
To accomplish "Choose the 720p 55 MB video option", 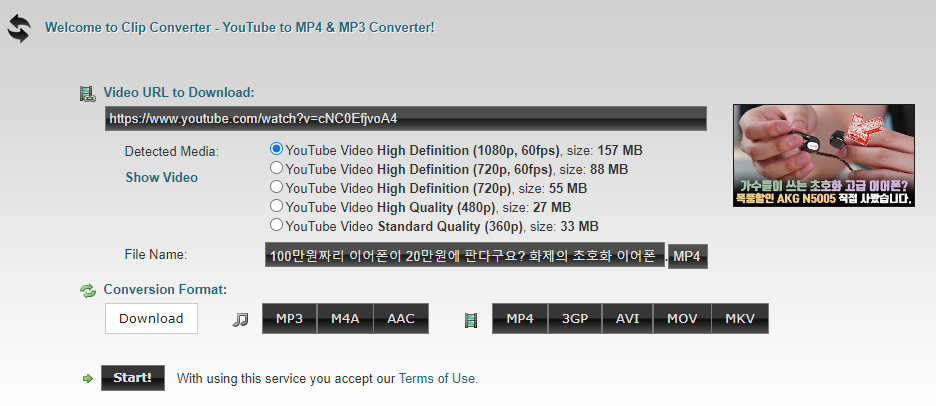I will click(x=276, y=187).
